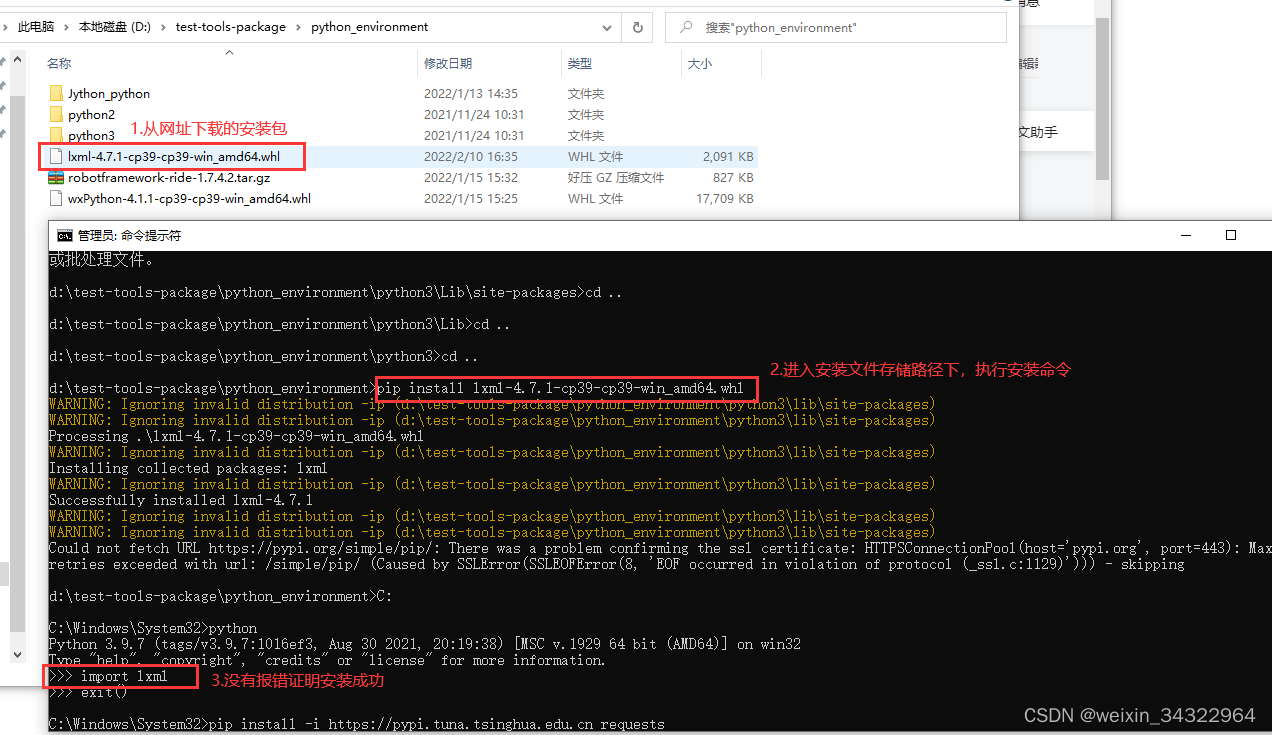Click the sort arrow above 名称 column

pyautogui.click(x=229, y=51)
